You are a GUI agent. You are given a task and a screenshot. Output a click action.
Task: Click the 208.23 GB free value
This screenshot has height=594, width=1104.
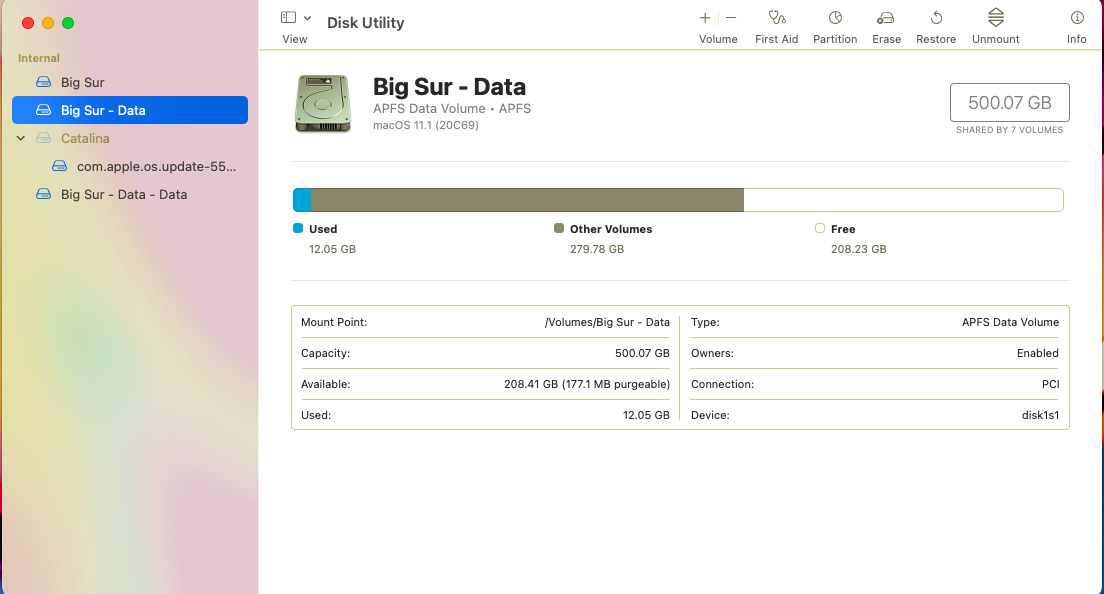point(858,249)
